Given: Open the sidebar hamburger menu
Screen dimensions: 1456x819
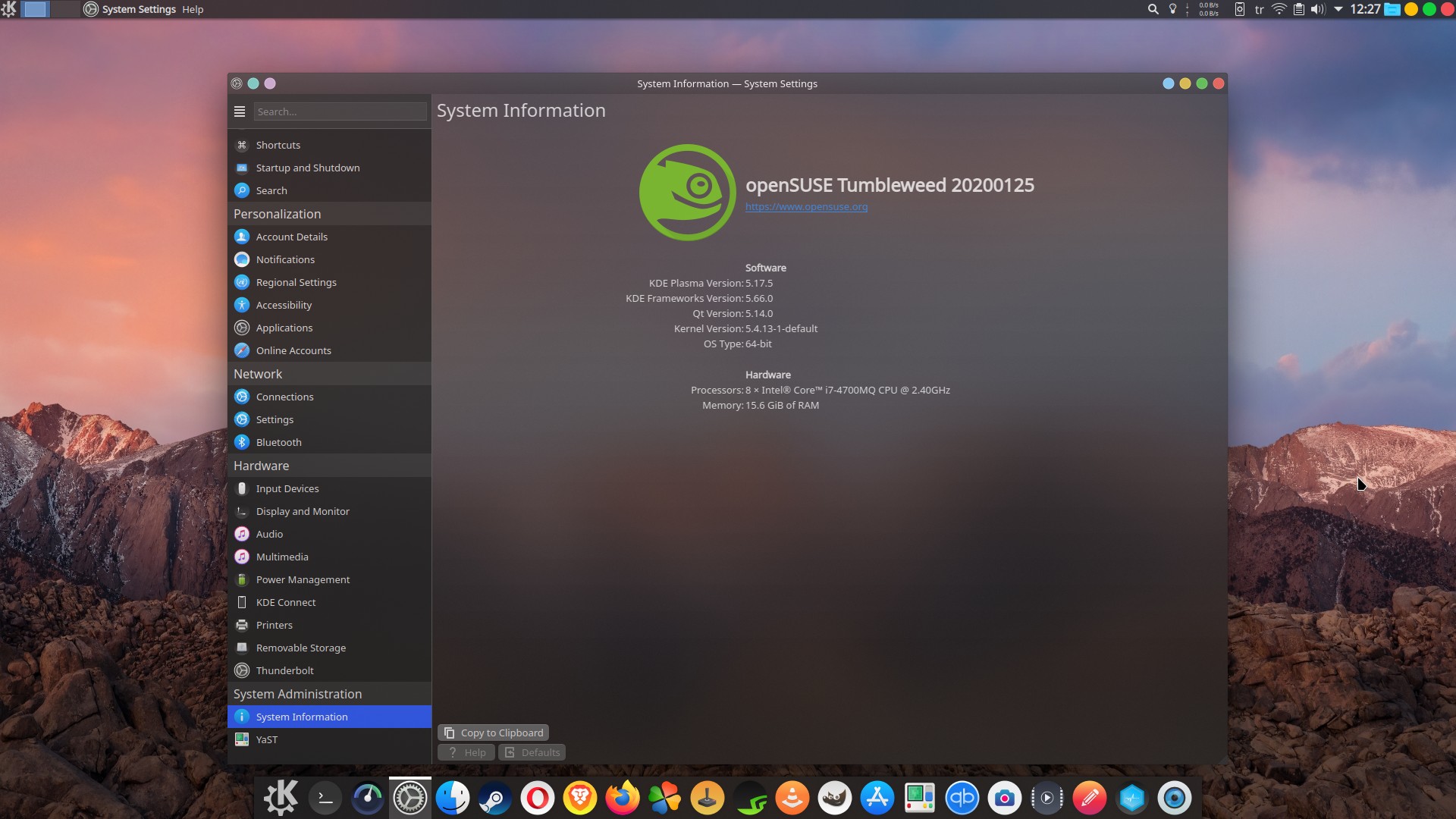Looking at the screenshot, I should pyautogui.click(x=240, y=111).
